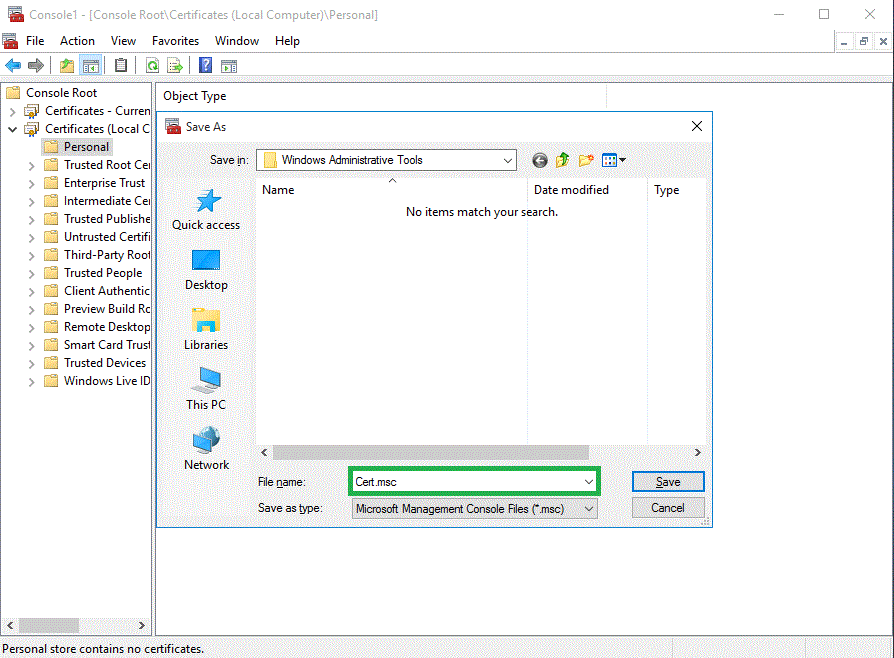Expand the File name history dropdown arrow

[588, 482]
